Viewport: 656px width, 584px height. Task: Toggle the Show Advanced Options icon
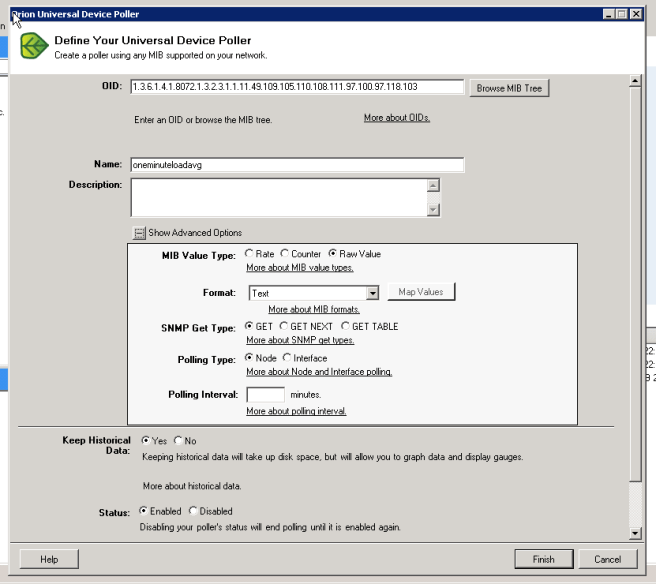(x=139, y=233)
